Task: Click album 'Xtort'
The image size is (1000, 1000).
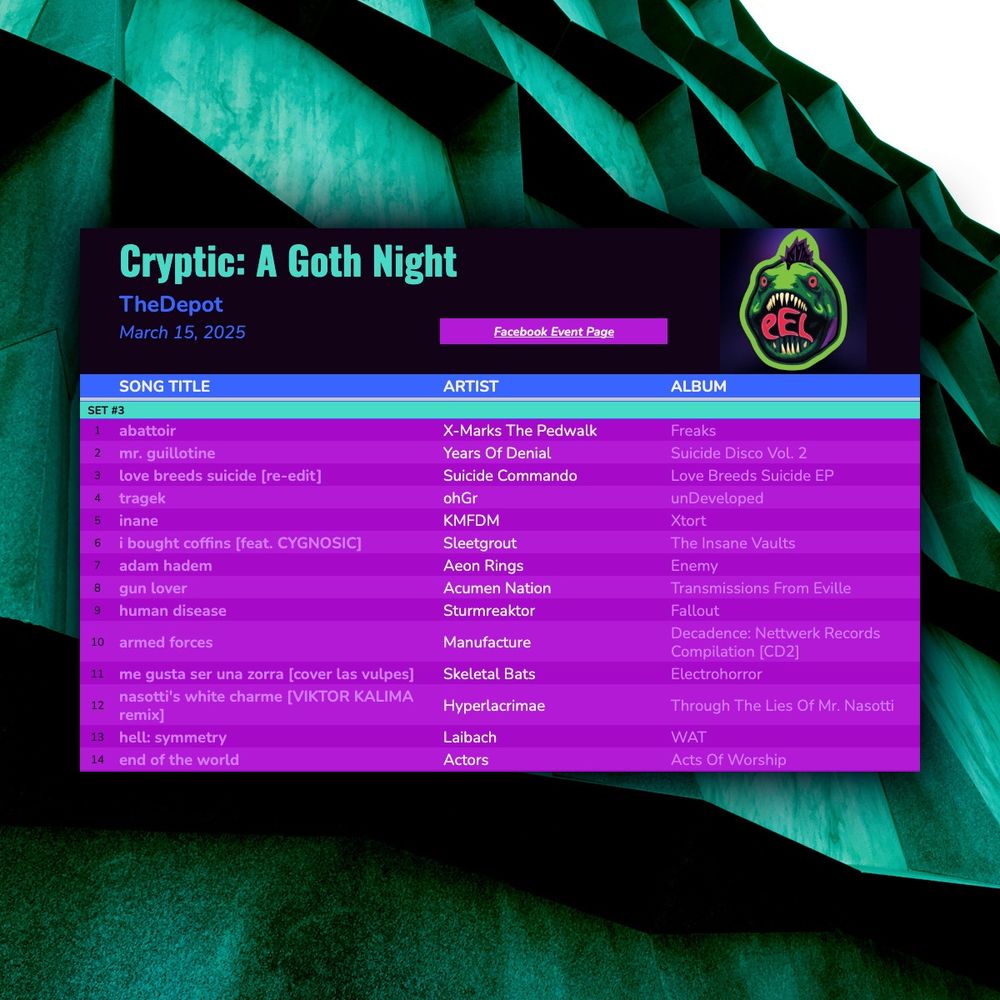Action: click(x=688, y=521)
